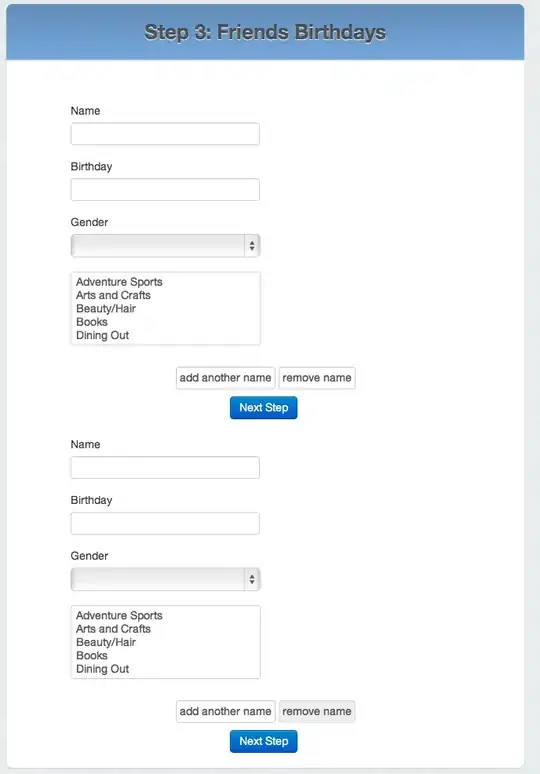Pick Books in the first interests list
Viewport: 540px width, 774px height.
pos(92,322)
